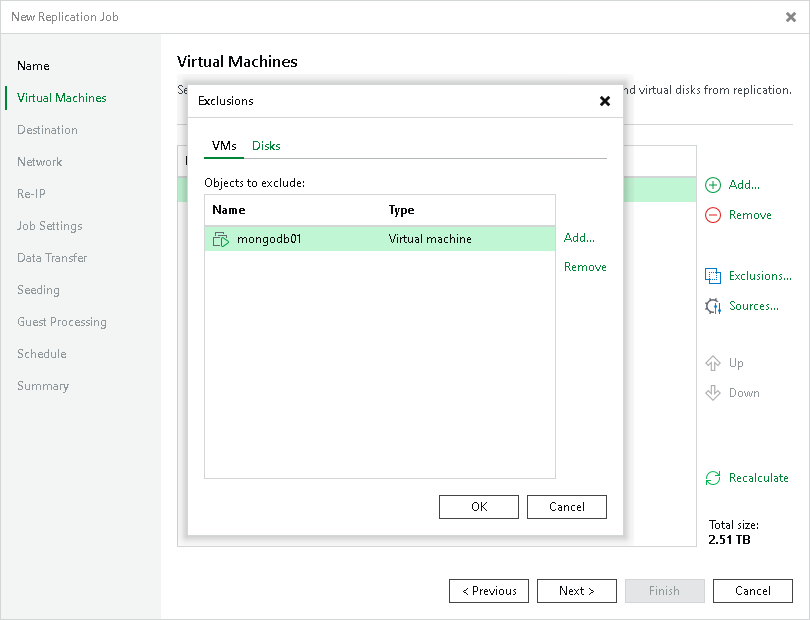Screen dimensions: 810x620
Task: Cancel the New Replication Job wizard
Action: 753,591
